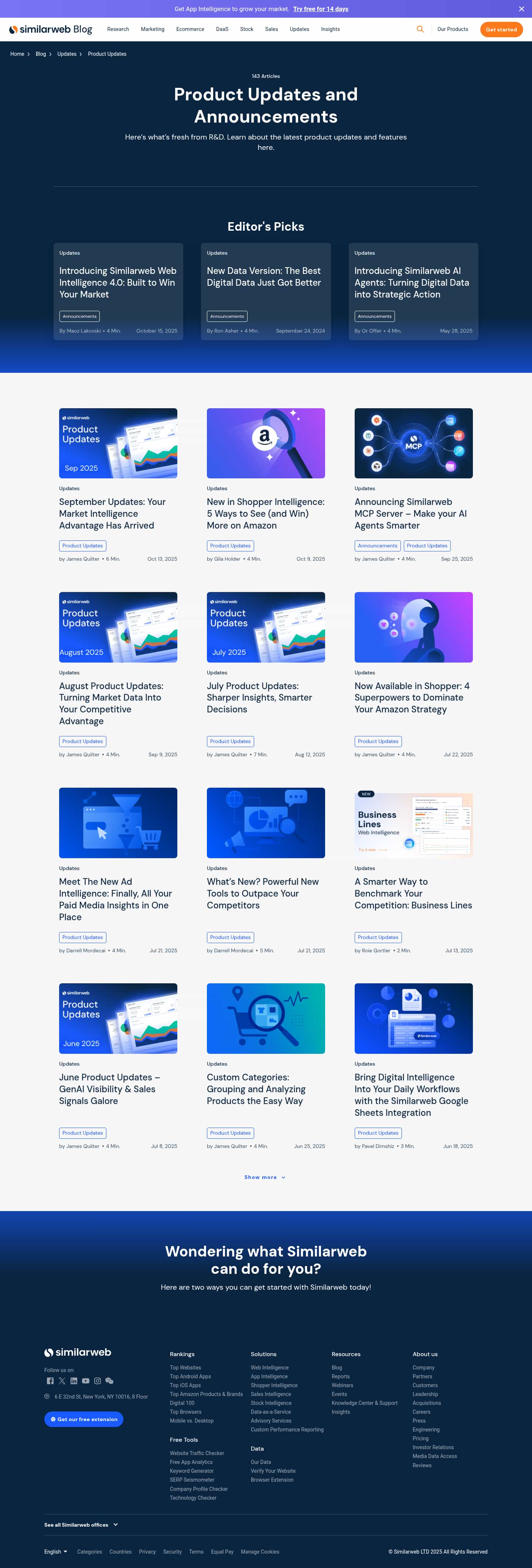The image size is (532, 1568).
Task: Open the Keyword Generator footer link
Action: click(x=192, y=1471)
